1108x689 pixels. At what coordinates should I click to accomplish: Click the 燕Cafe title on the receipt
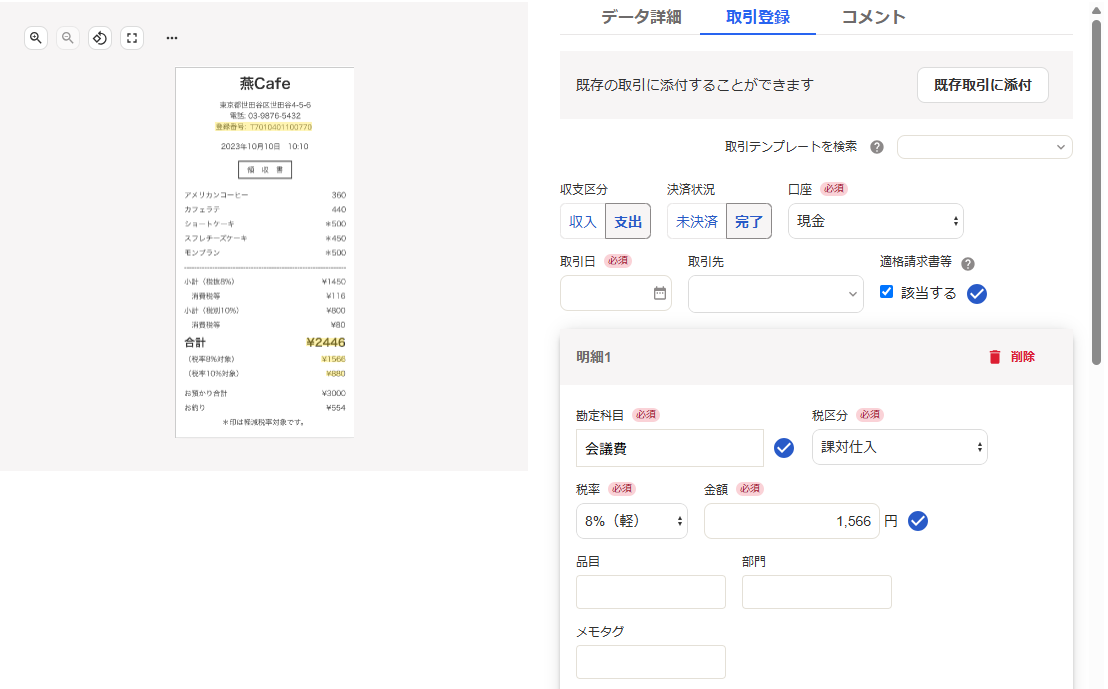point(265,83)
